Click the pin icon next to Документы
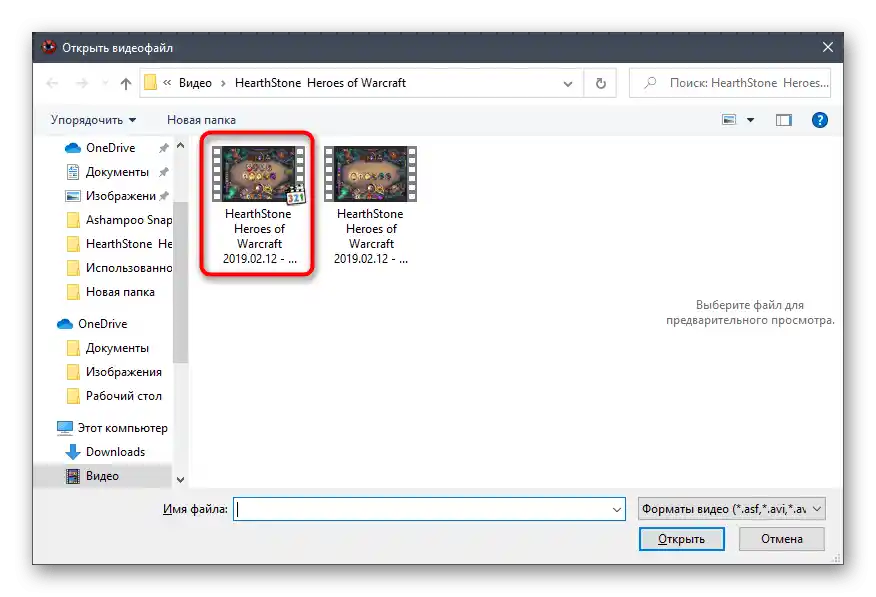The image size is (876, 597). (163, 172)
